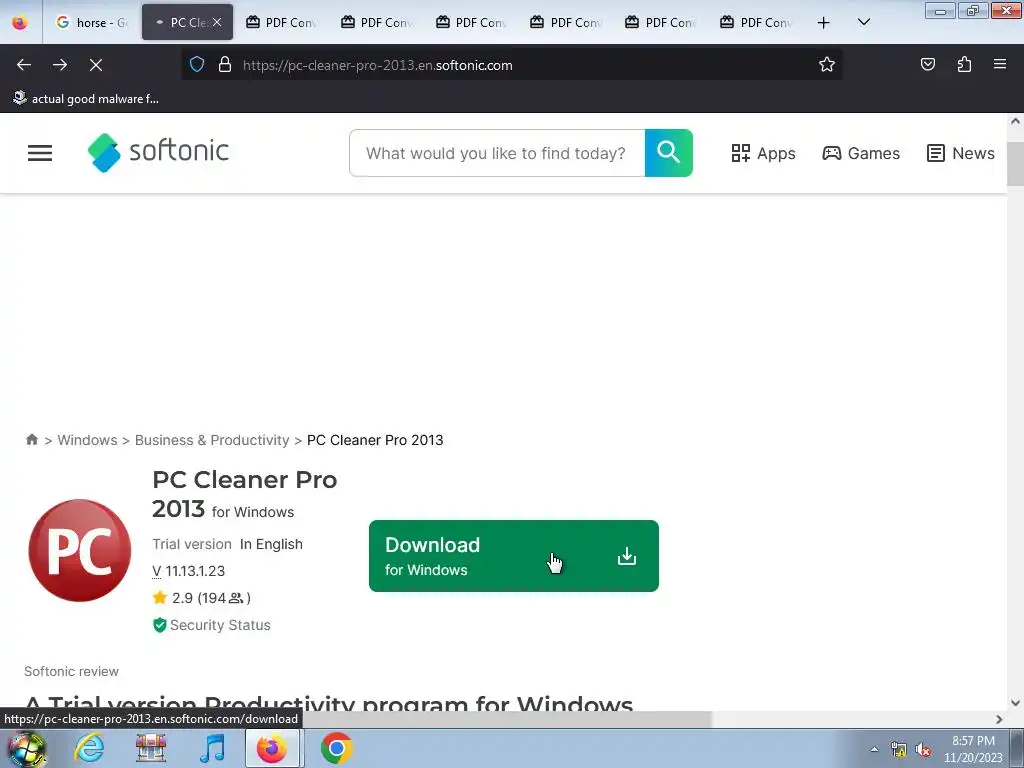Show hidden tray icons arrow
This screenshot has width=1024, height=768.
pos(874,750)
